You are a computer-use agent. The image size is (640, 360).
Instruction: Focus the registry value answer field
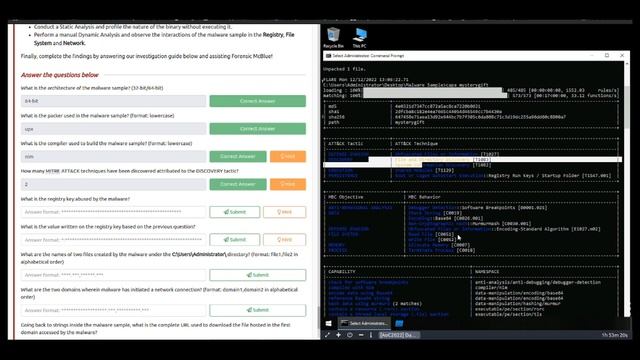point(113,240)
